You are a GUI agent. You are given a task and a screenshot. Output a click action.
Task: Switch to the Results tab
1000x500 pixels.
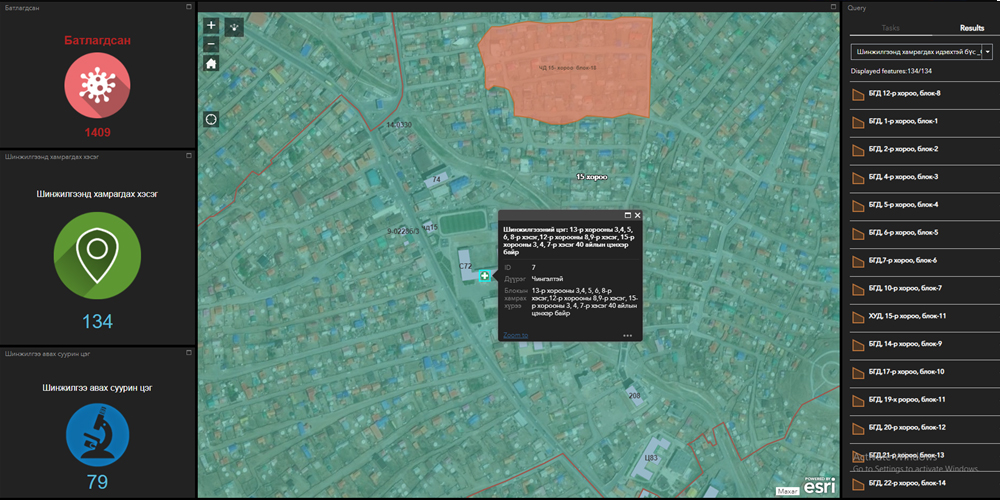pos(971,28)
